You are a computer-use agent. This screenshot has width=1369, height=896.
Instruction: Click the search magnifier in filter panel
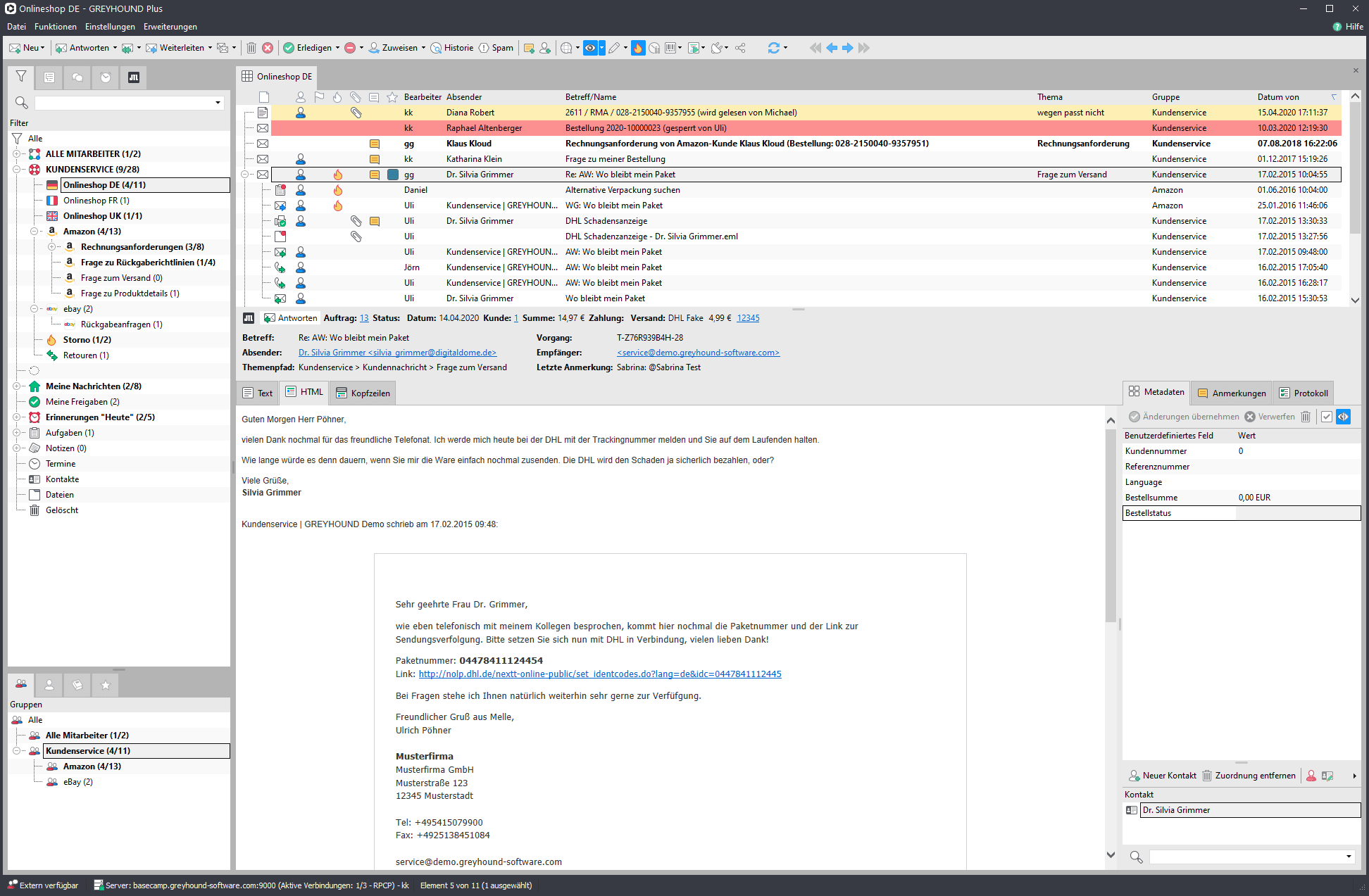coord(21,103)
